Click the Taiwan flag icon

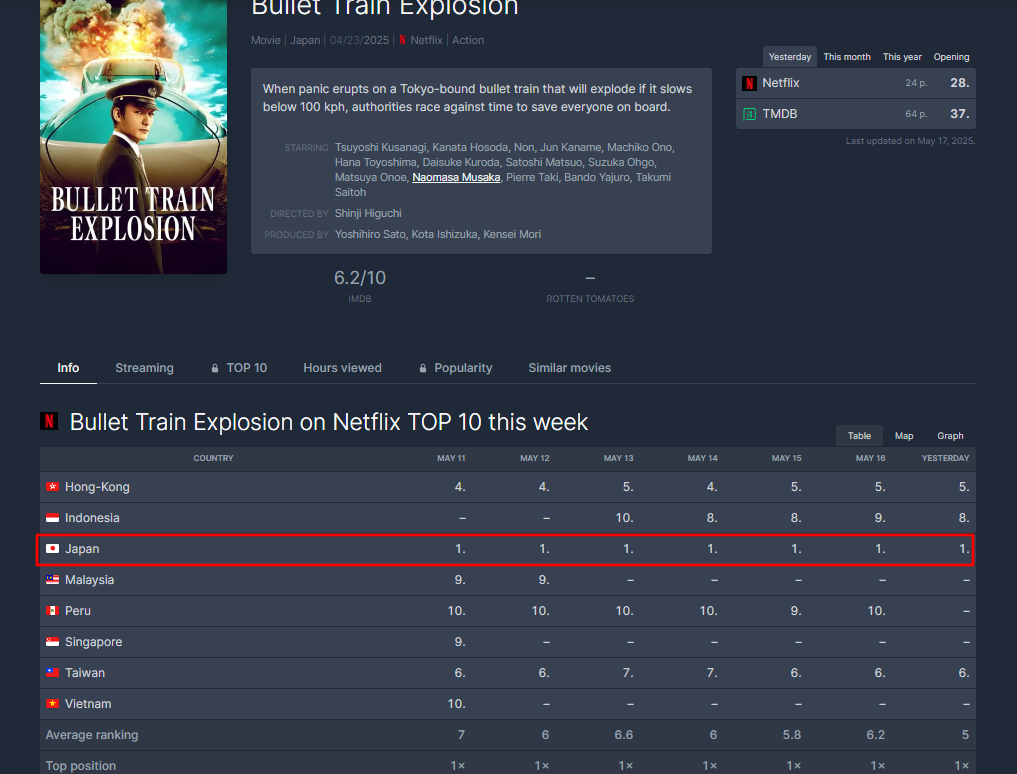pos(53,673)
